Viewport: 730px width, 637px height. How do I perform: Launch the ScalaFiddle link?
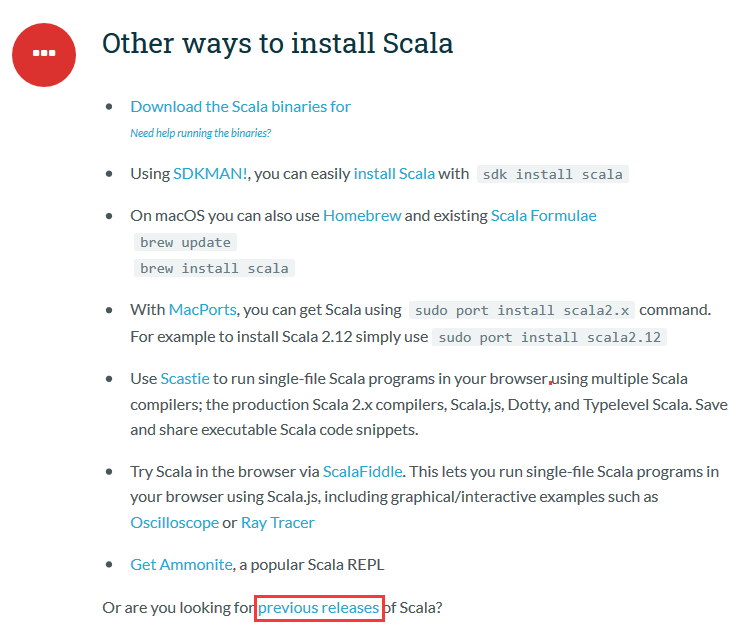pyautogui.click(x=360, y=471)
